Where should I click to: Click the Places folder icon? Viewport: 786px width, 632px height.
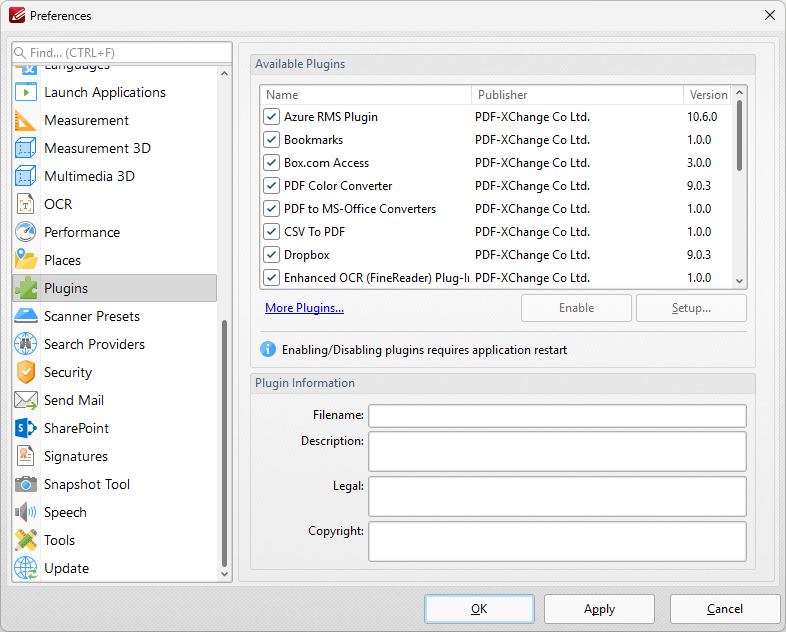26,260
